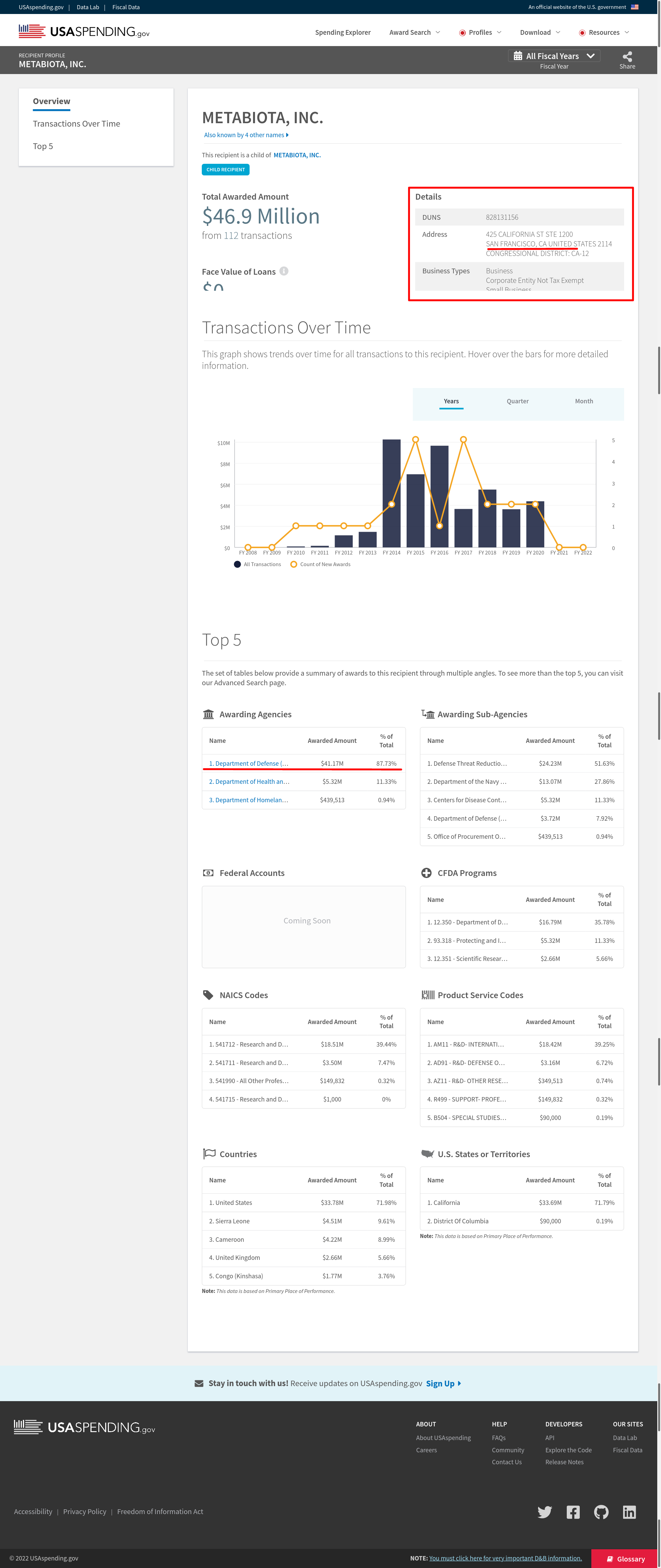Click the U.S. States map icon
This screenshot has height=1568, width=661.
tap(428, 1154)
